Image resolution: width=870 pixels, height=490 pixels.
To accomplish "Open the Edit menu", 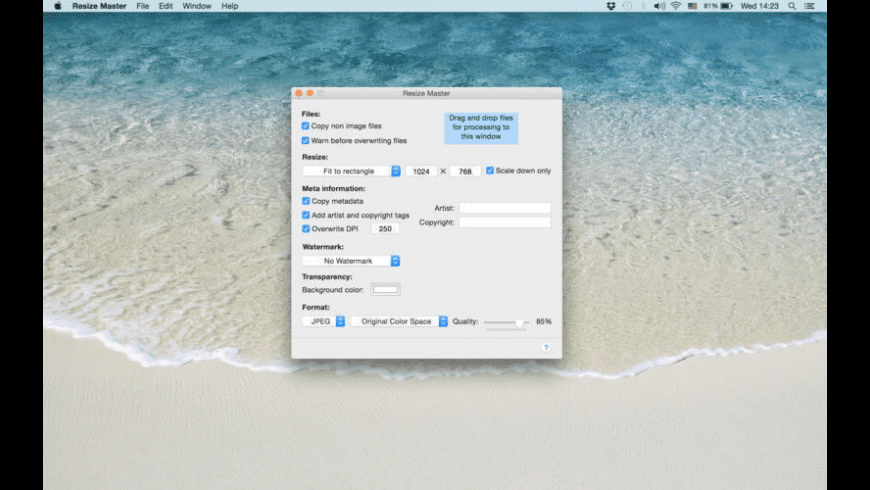I will (x=165, y=6).
